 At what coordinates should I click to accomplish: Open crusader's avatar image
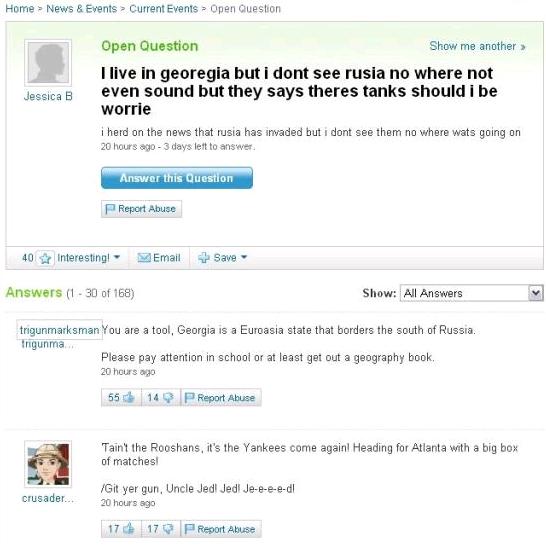(x=48, y=464)
